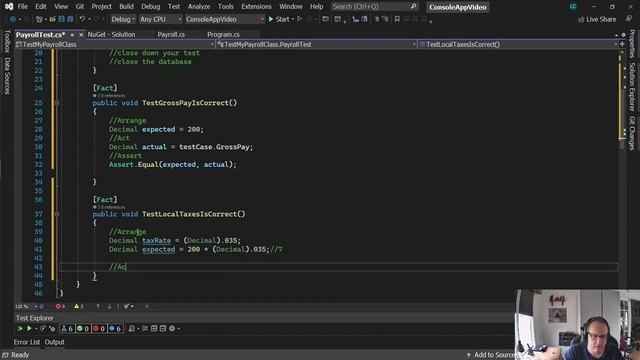This screenshot has width=640, height=360.
Task: Toggle the not run tests filter showing 6
Action: [115, 328]
